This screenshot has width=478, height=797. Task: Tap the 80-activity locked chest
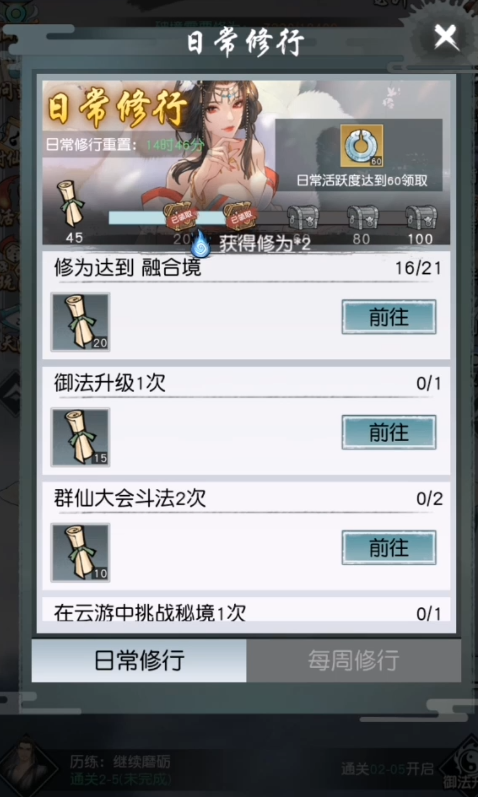point(363,217)
